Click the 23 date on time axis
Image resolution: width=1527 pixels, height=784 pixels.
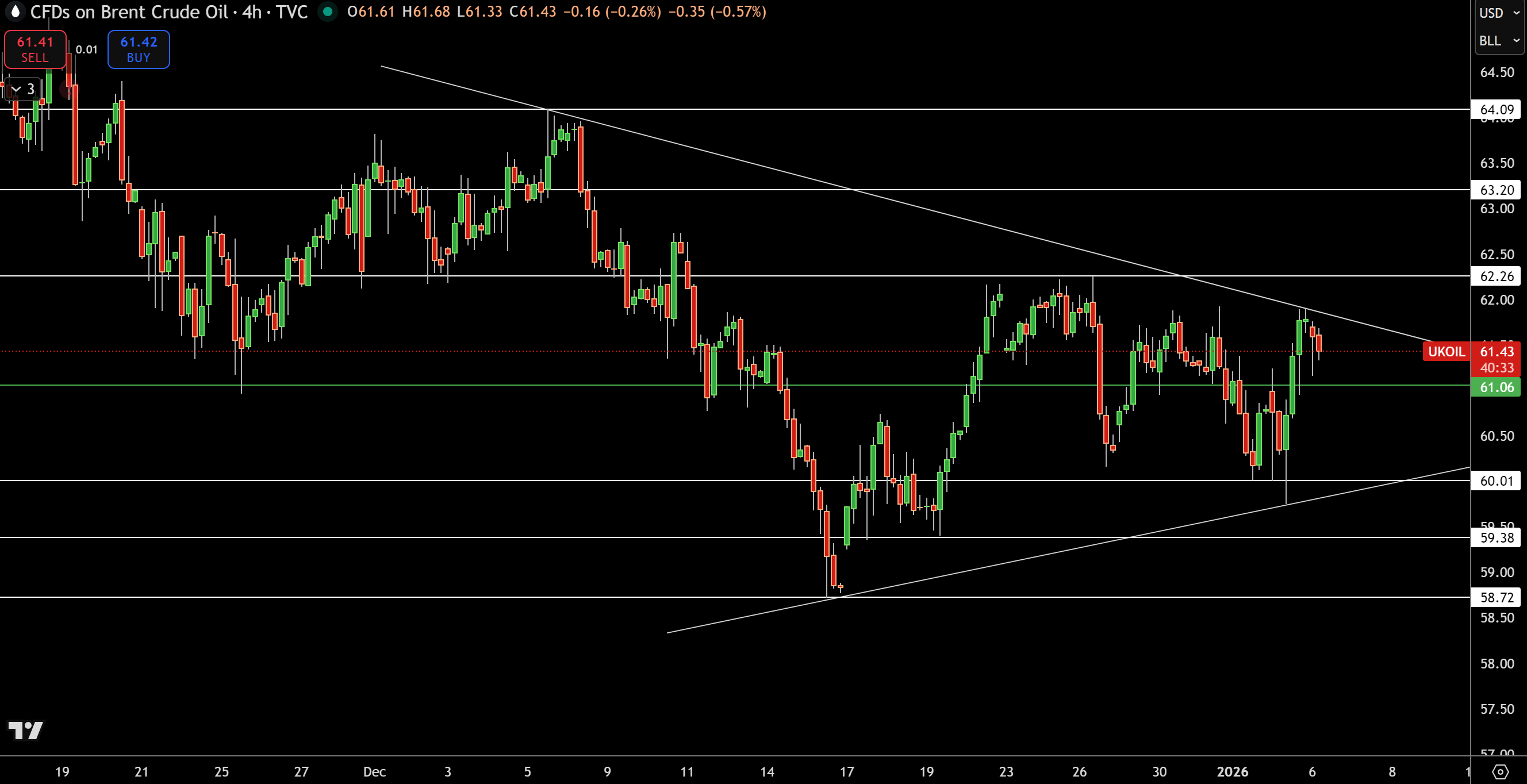(1006, 771)
